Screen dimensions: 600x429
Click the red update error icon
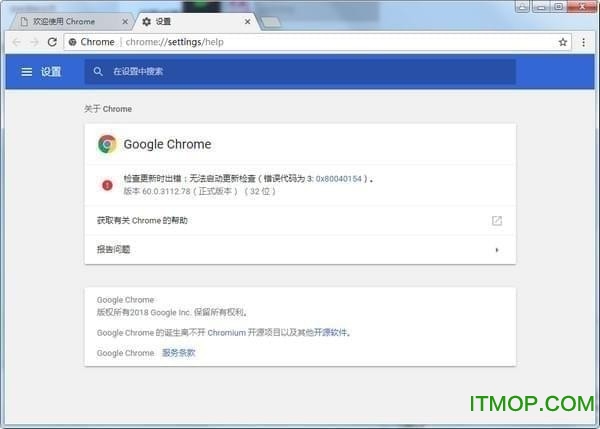107,184
